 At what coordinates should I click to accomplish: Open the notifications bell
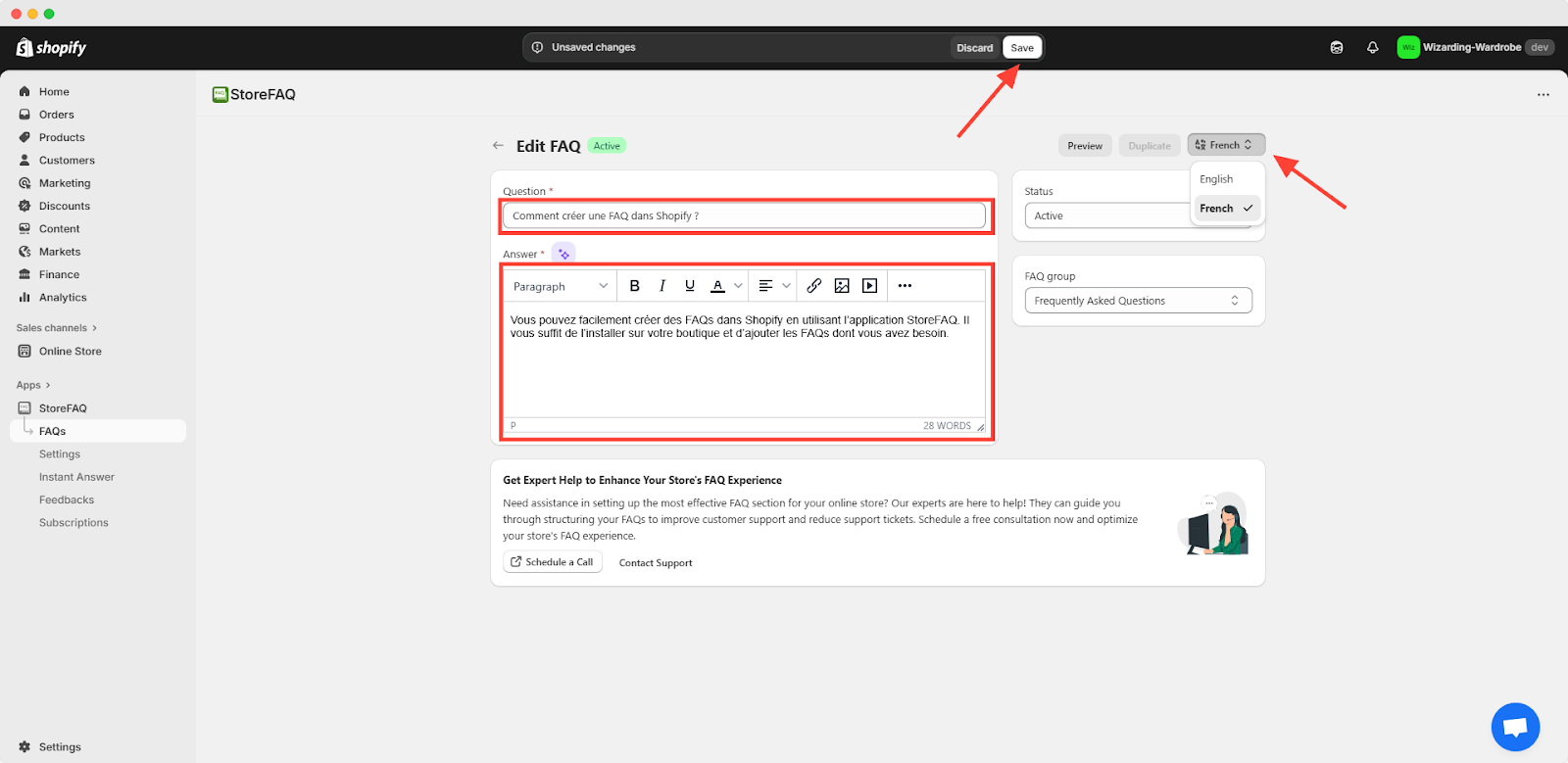coord(1373,47)
